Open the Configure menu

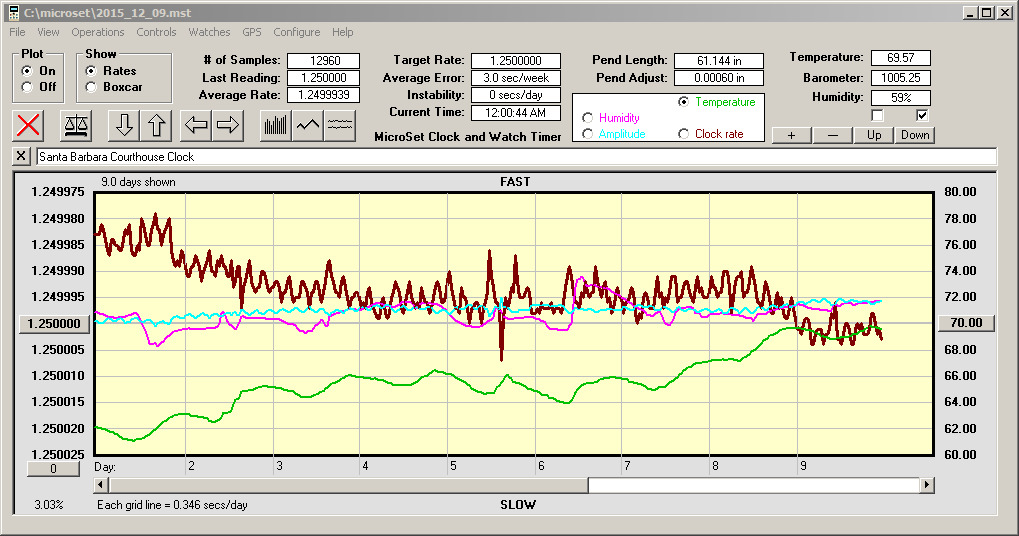tap(296, 32)
